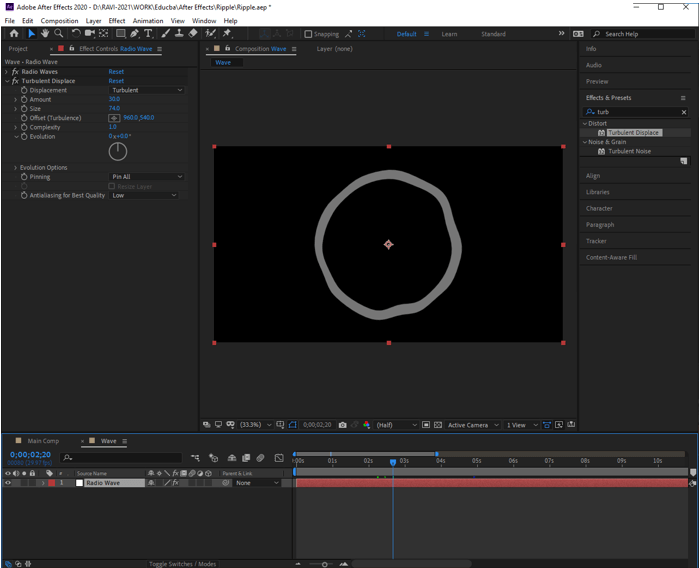Click the toggle mask and shape path visibility icon
This screenshot has height=568, width=700.
(x=292, y=425)
